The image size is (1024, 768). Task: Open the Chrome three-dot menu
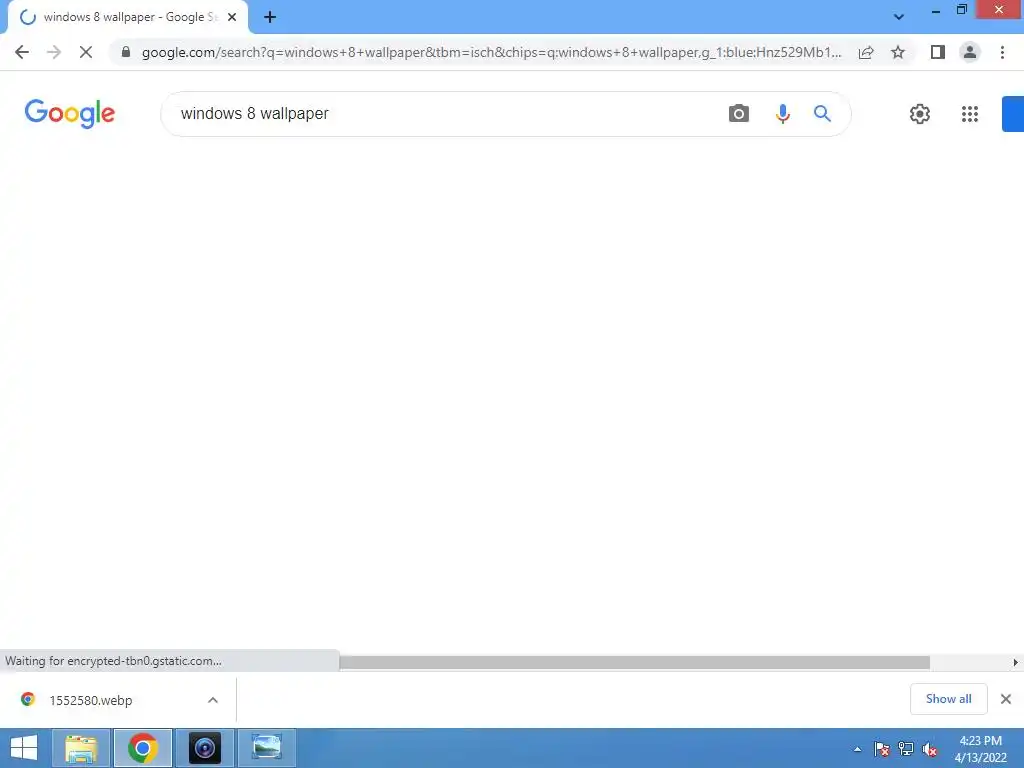1002,52
